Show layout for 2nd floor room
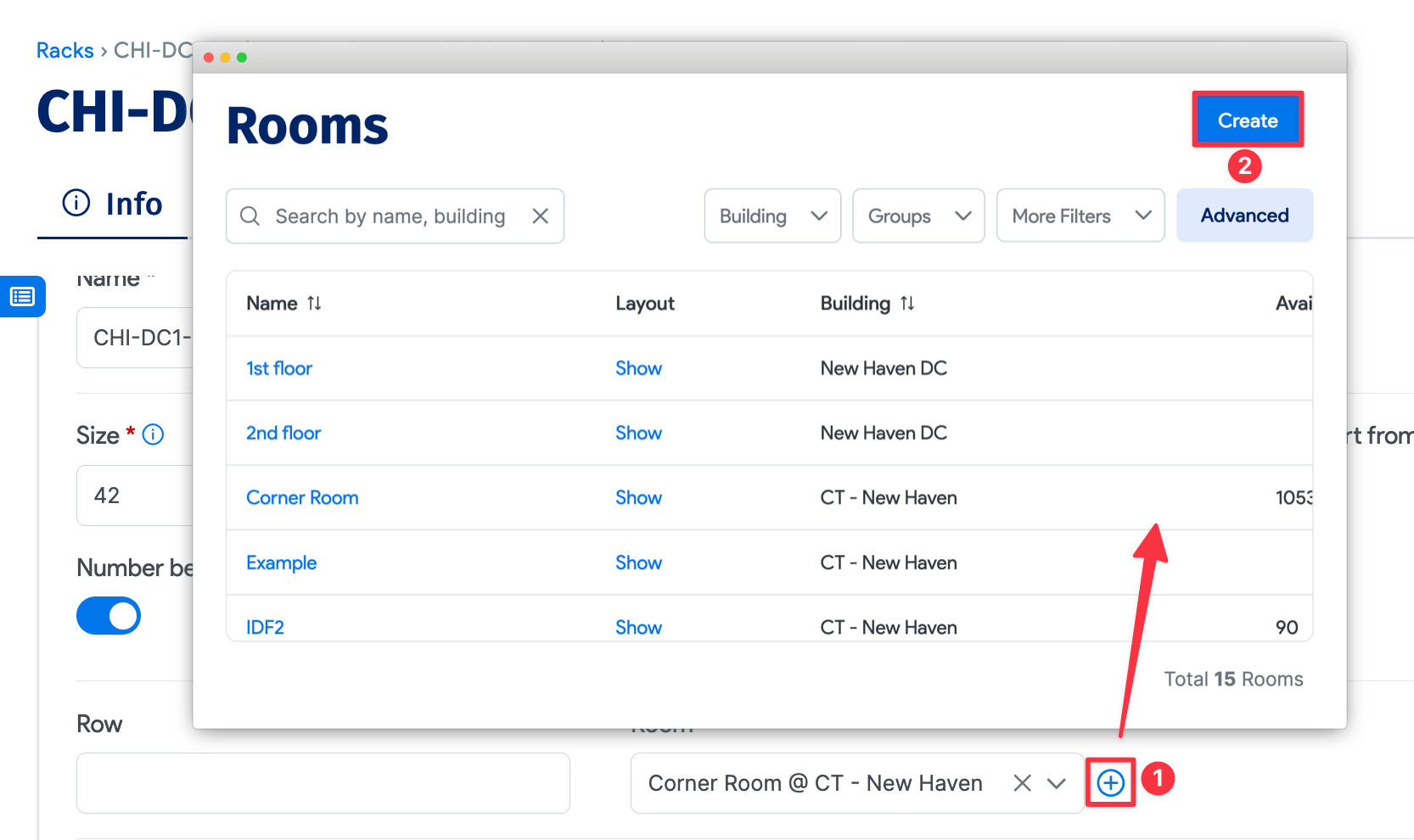This screenshot has height=840, width=1414. (638, 434)
